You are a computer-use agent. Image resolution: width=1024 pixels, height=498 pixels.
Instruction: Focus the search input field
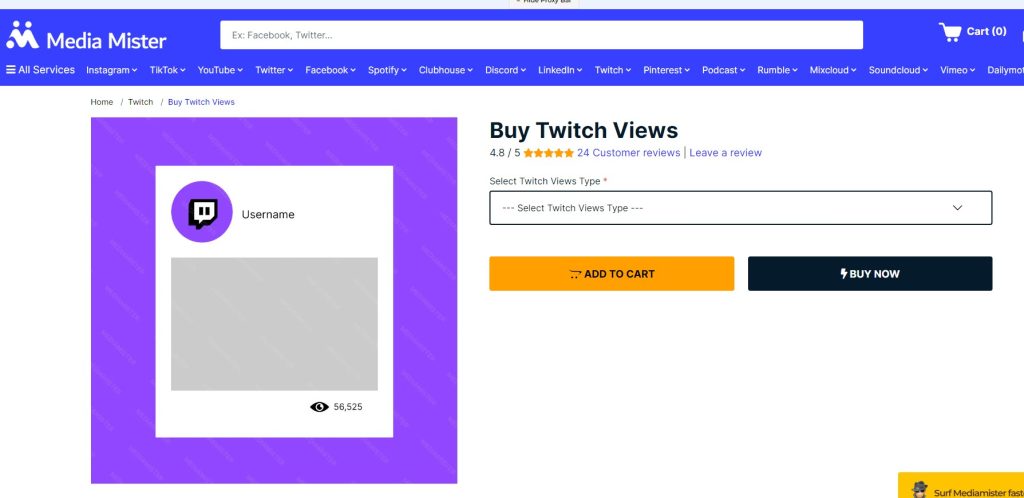click(x=541, y=35)
